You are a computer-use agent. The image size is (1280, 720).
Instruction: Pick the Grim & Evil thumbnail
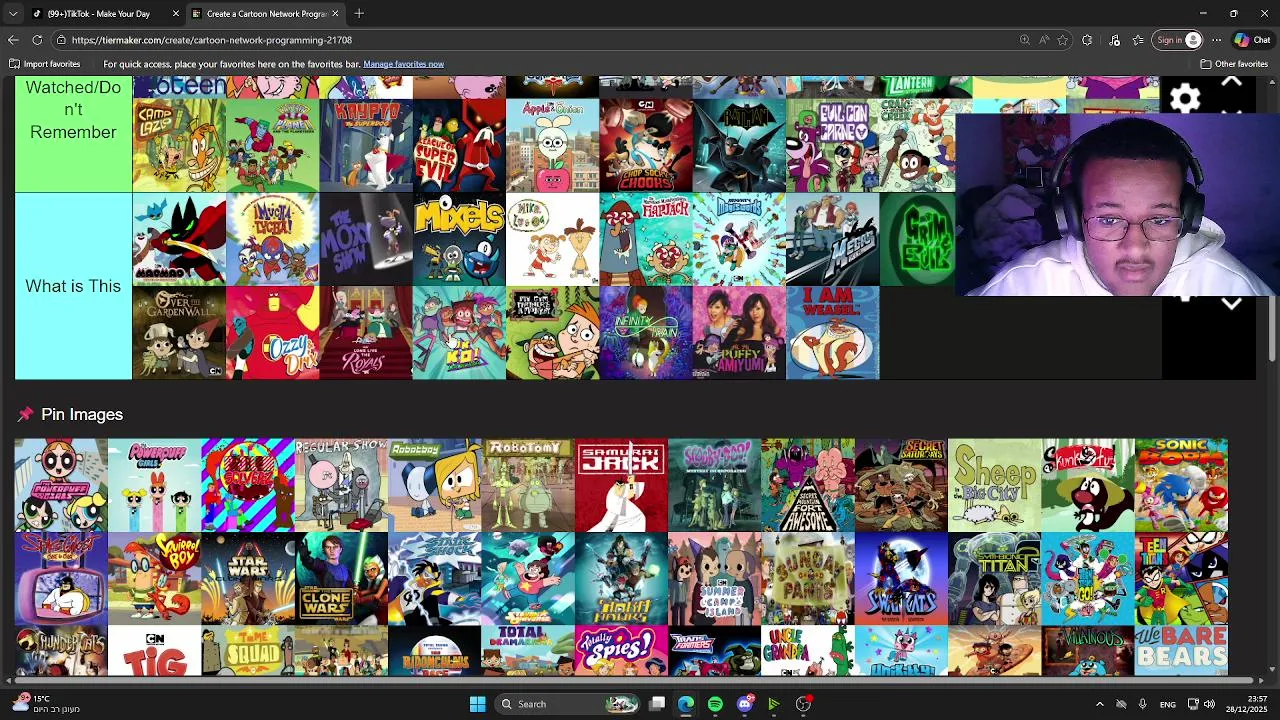pyautogui.click(x=918, y=239)
